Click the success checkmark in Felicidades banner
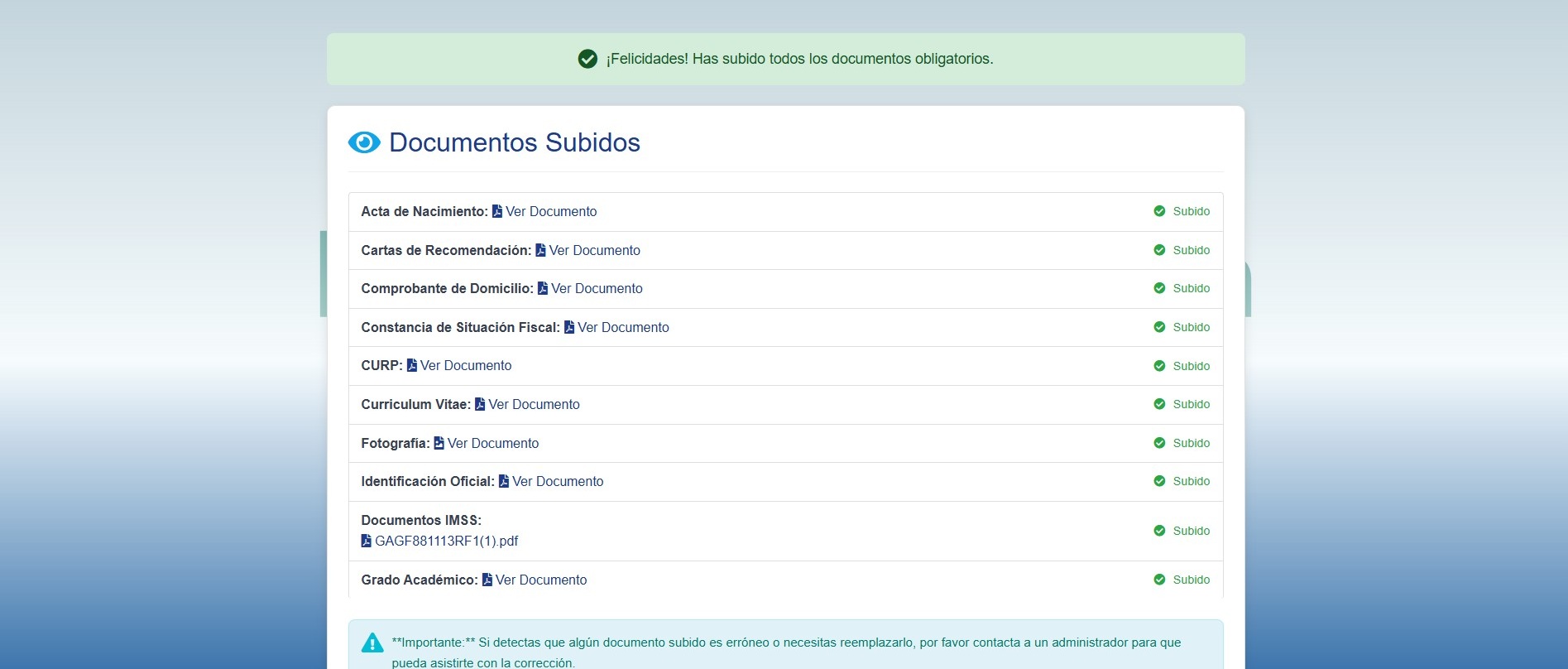Viewport: 1568px width, 669px height. (x=587, y=59)
